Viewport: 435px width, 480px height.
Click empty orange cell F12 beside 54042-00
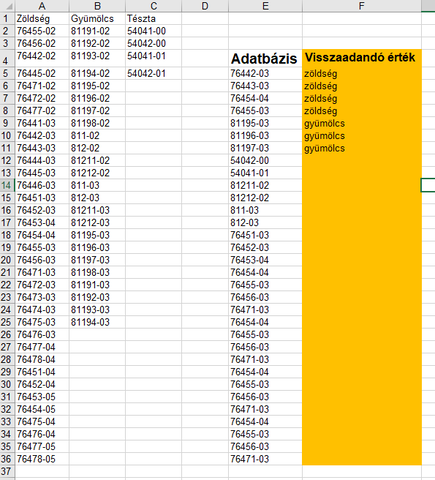pos(362,160)
